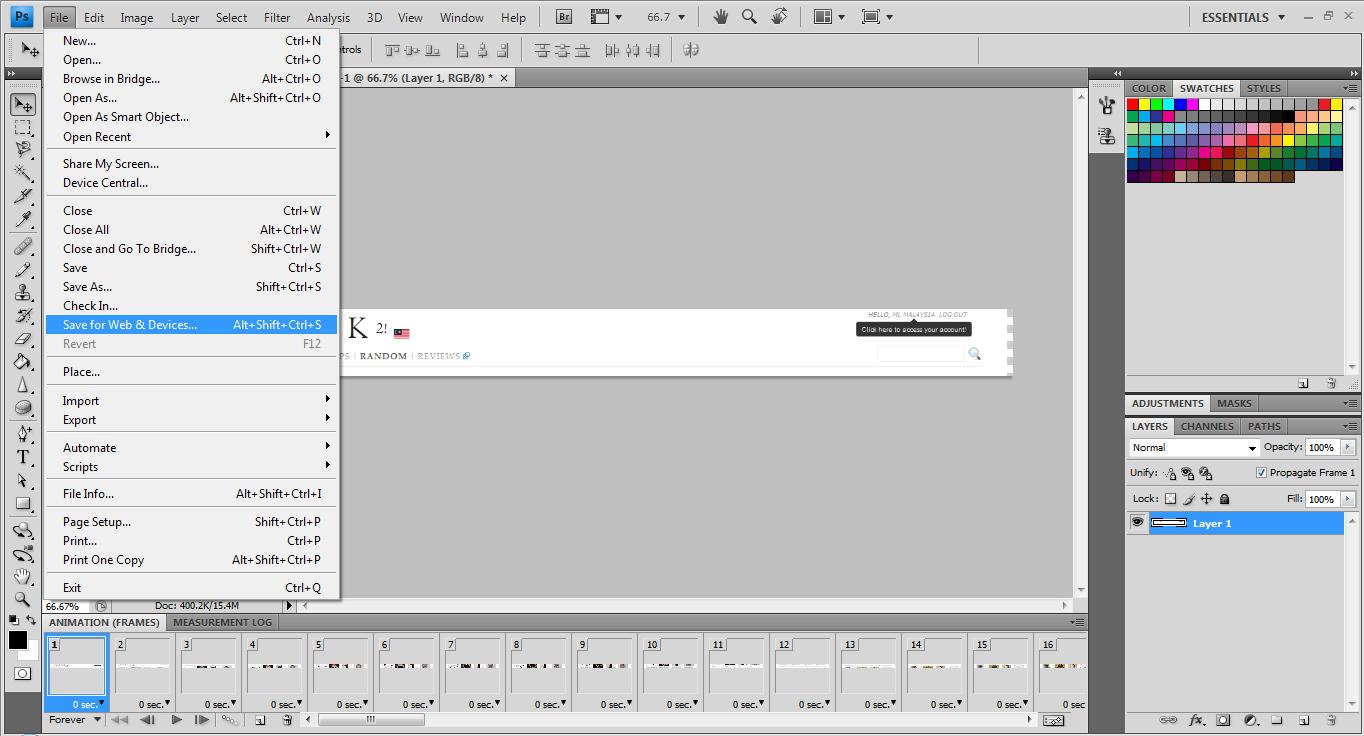Toggle Unify layer position

pos(1170,473)
